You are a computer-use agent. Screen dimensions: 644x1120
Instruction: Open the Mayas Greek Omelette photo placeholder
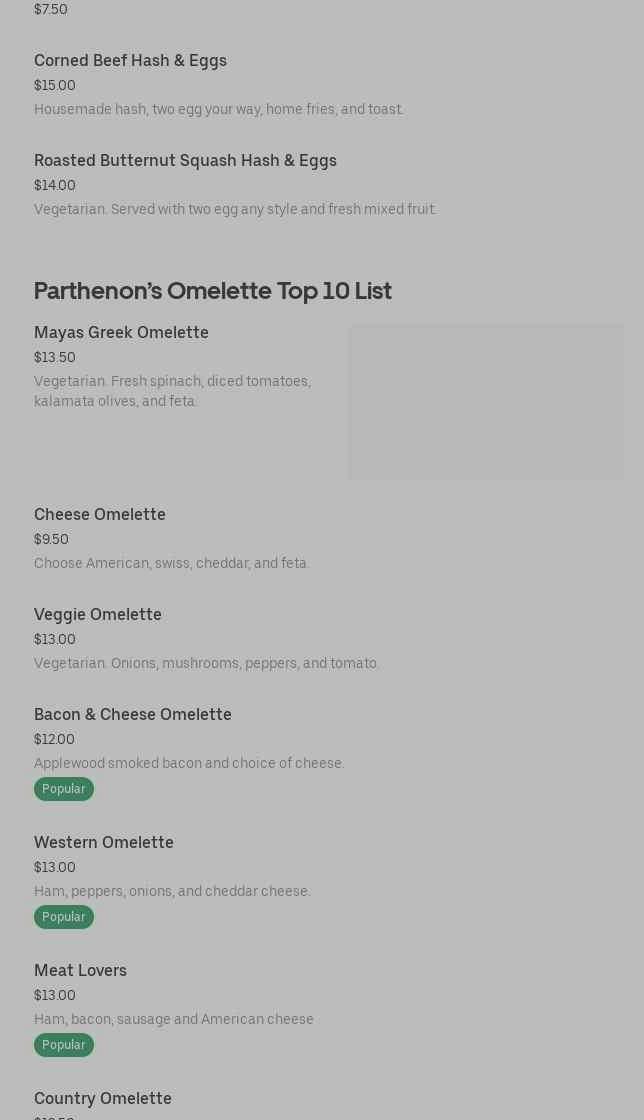coord(485,402)
